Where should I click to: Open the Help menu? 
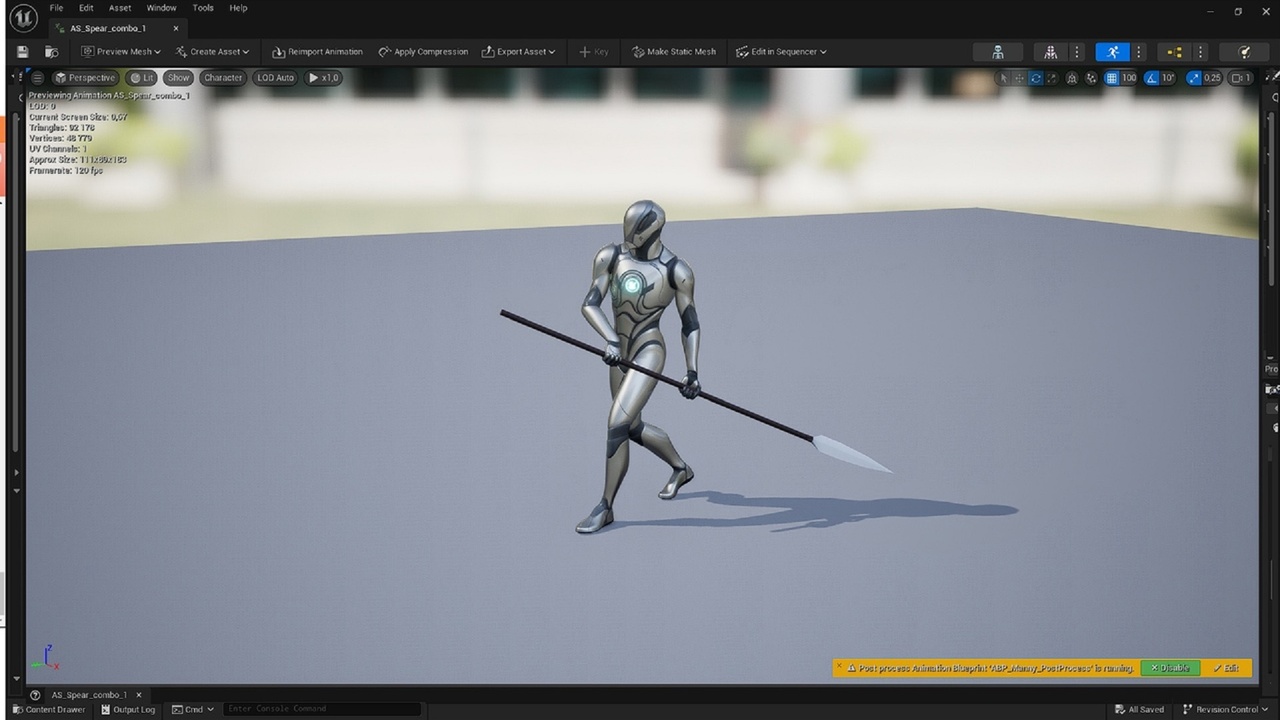click(238, 8)
